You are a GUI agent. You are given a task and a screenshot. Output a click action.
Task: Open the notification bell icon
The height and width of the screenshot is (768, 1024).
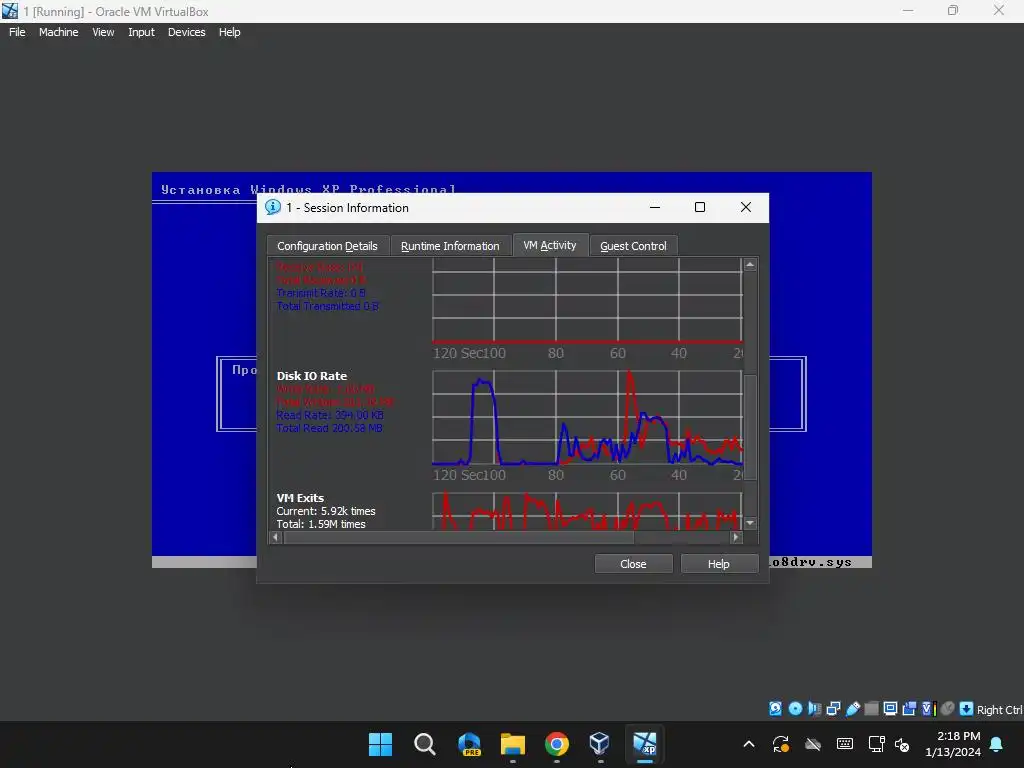coord(997,744)
